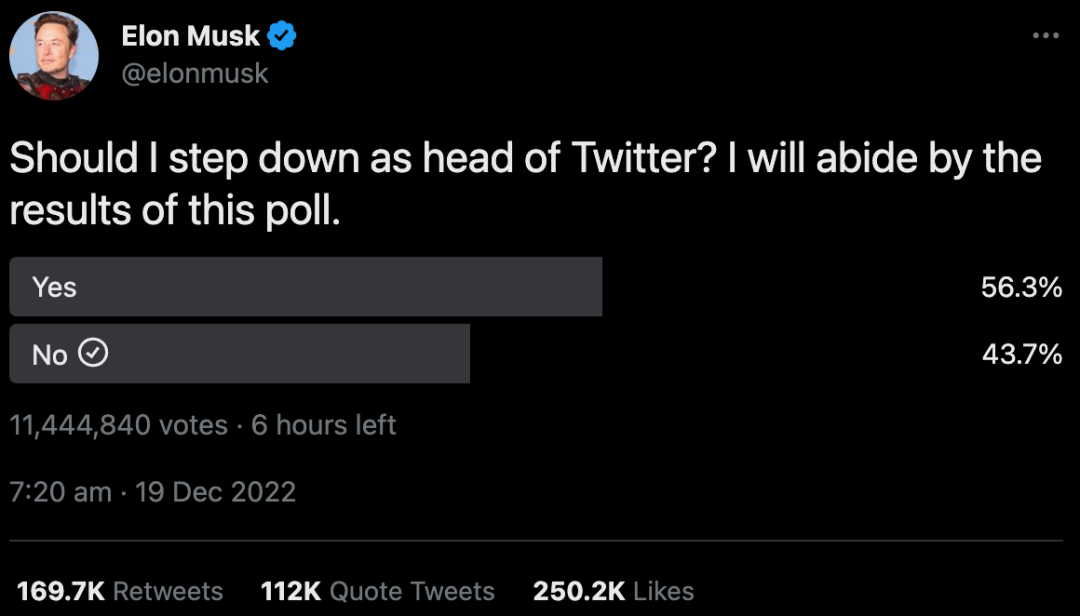
Task: Open the 7:20 am timestamp
Action: (x=61, y=492)
